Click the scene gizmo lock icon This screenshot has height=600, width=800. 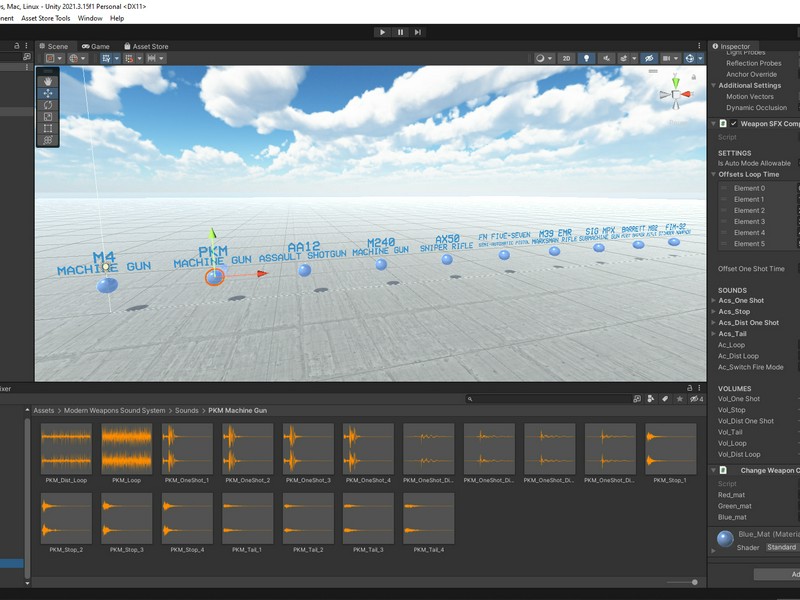point(694,77)
